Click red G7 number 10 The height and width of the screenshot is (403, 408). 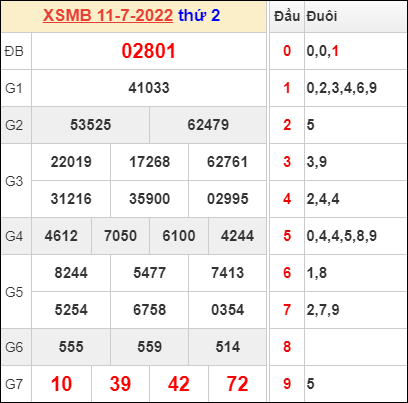point(61,384)
